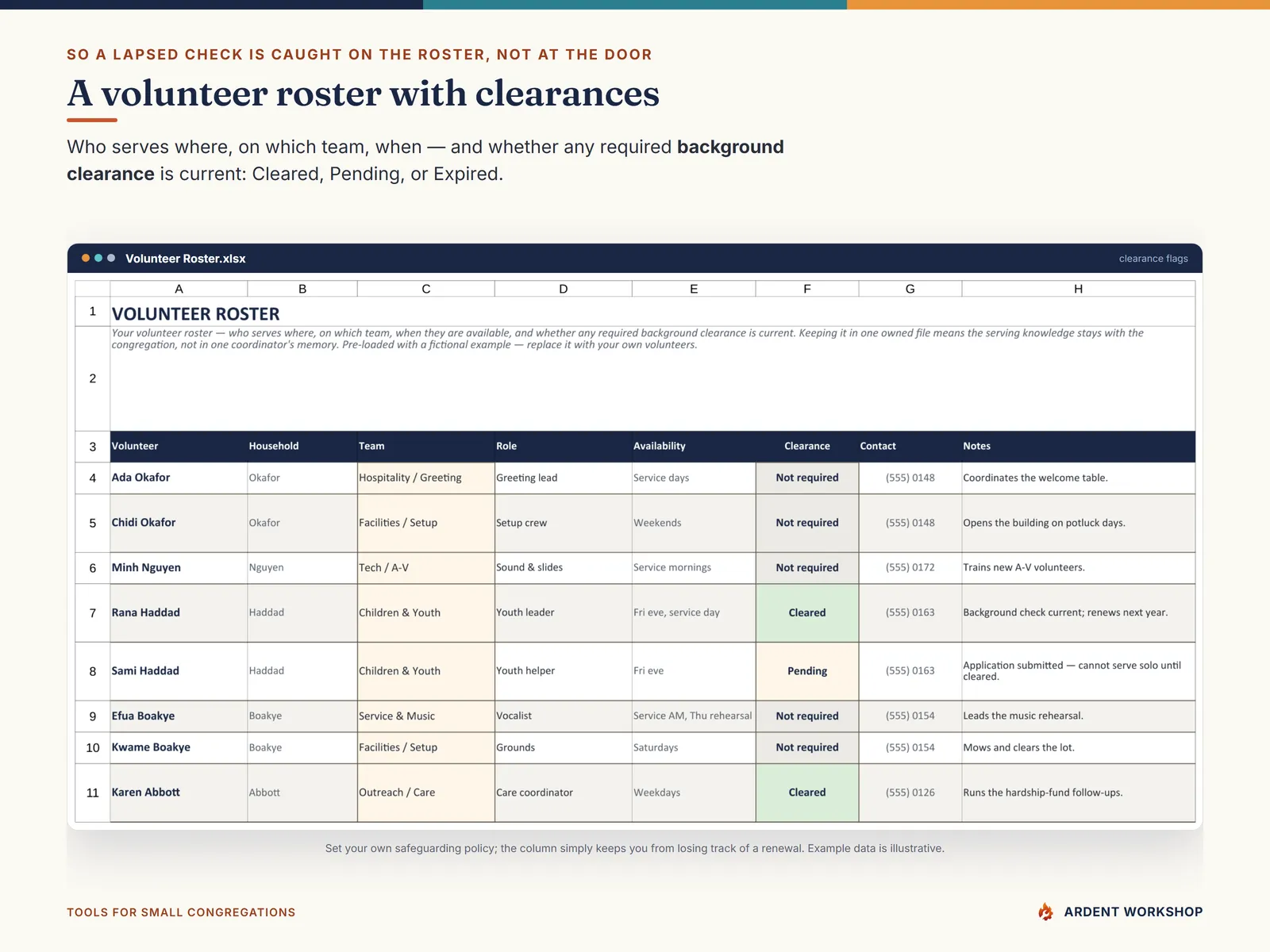Select the column A header

click(179, 289)
